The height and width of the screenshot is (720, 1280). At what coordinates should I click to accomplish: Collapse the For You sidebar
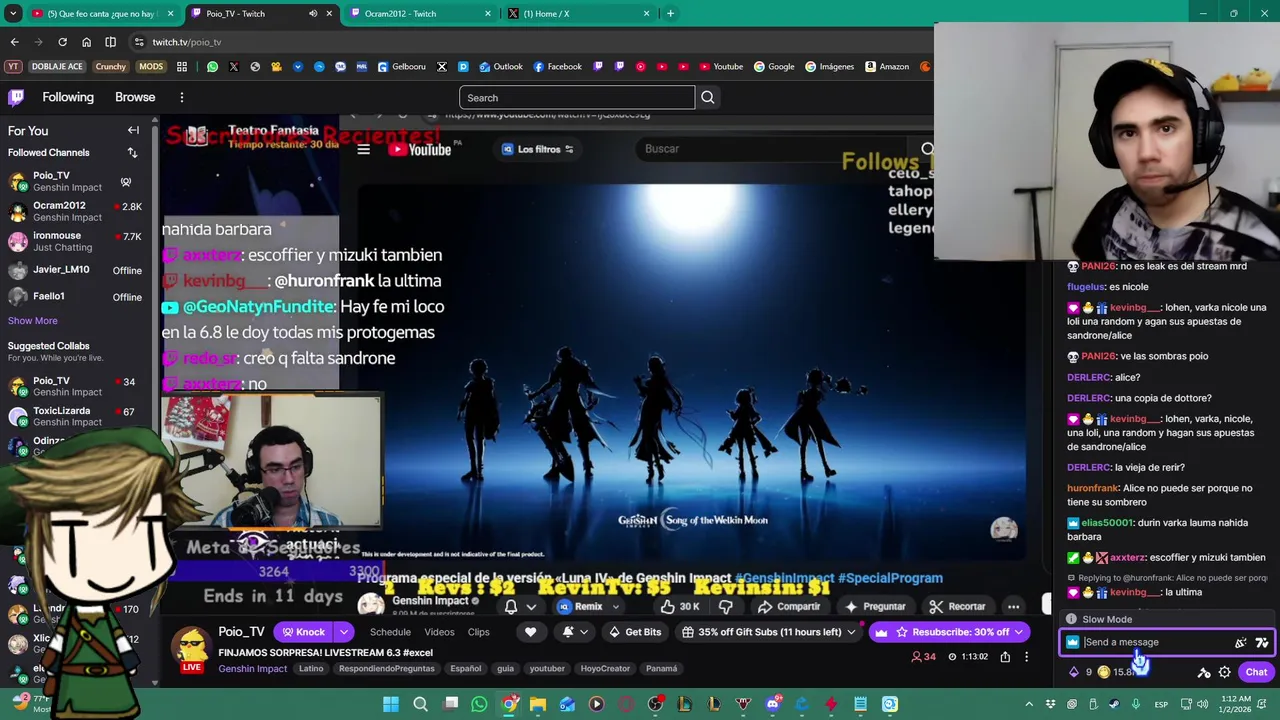[x=133, y=130]
